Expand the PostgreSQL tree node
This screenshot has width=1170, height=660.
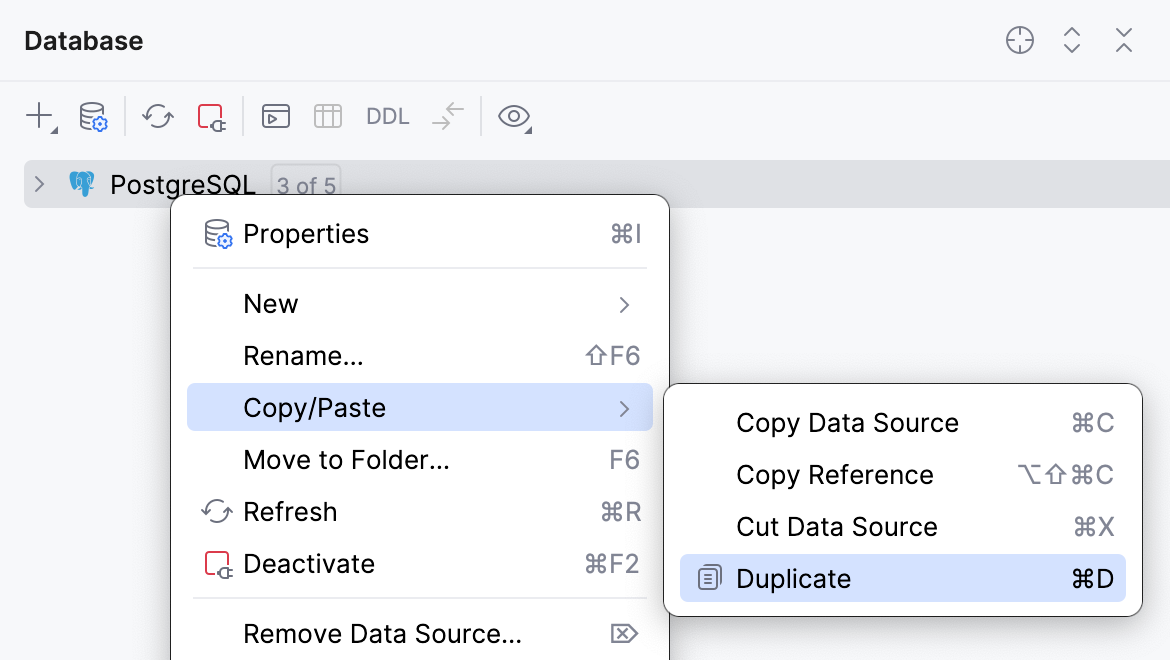(39, 184)
